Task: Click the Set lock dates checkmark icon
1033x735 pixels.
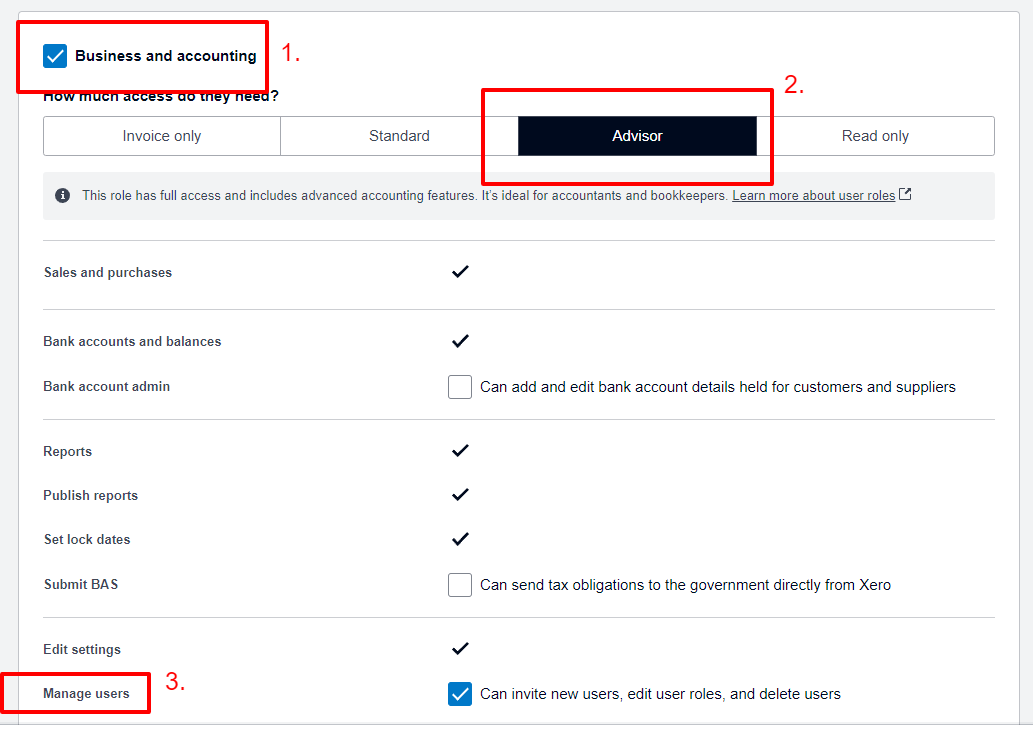Action: (460, 539)
